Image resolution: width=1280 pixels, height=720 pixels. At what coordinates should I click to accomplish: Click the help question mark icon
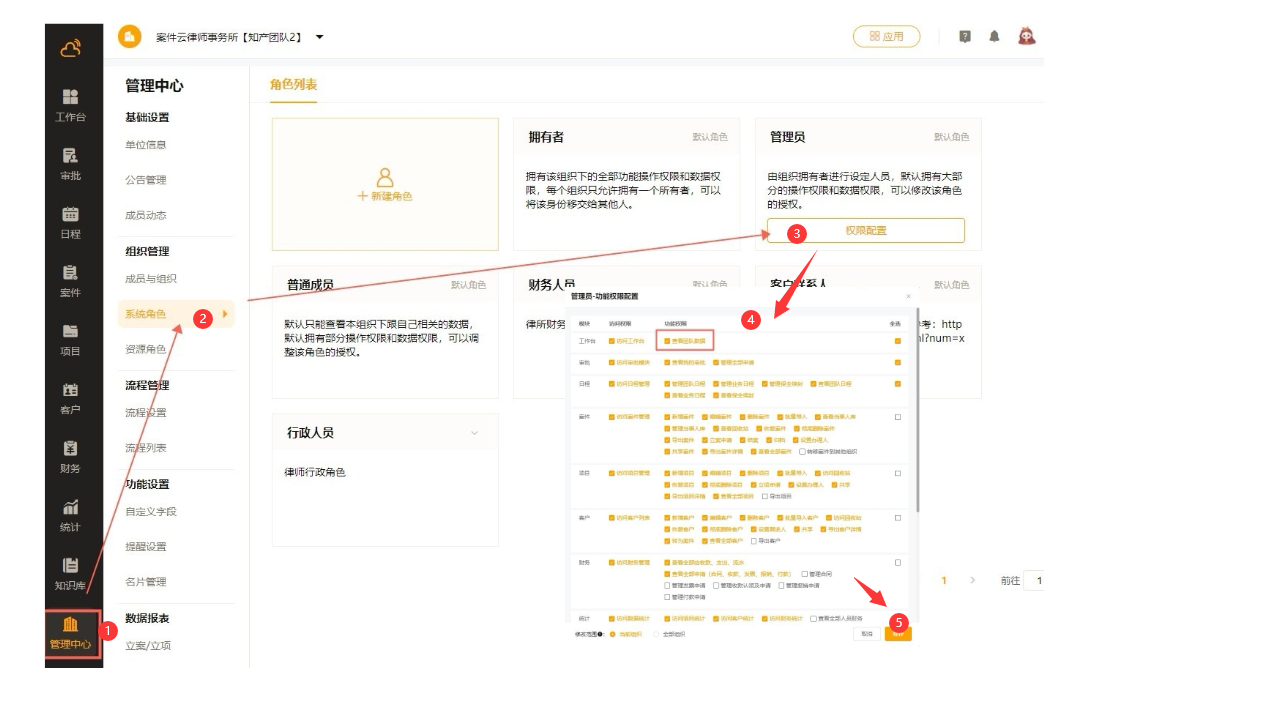pos(965,36)
